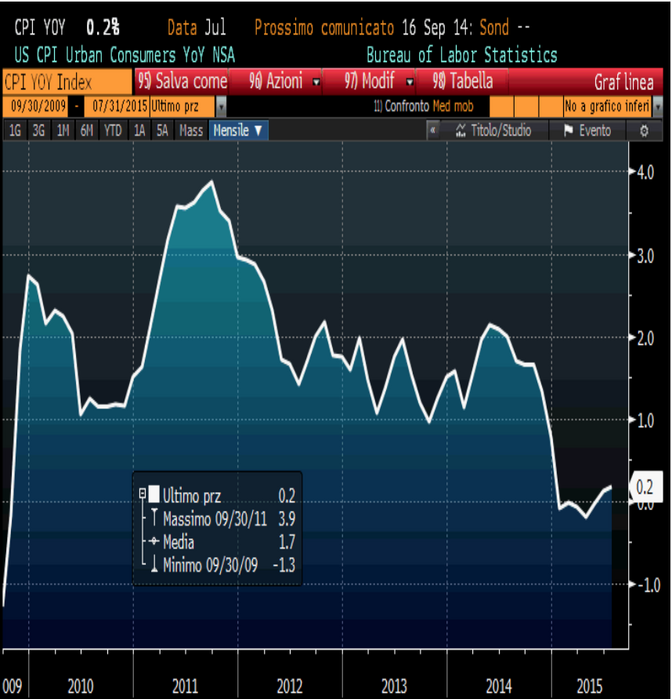Open the Titolo/Studio chart tool
The width and height of the screenshot is (672, 699).
[494, 131]
